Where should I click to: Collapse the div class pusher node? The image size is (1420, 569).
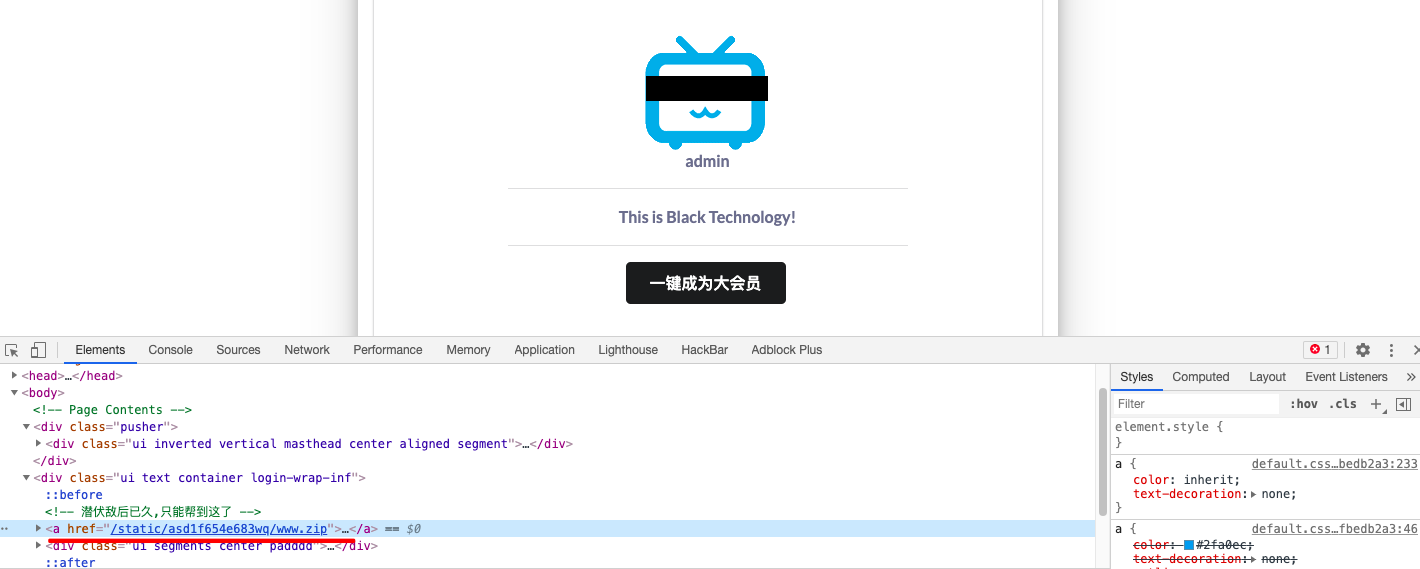click(26, 427)
